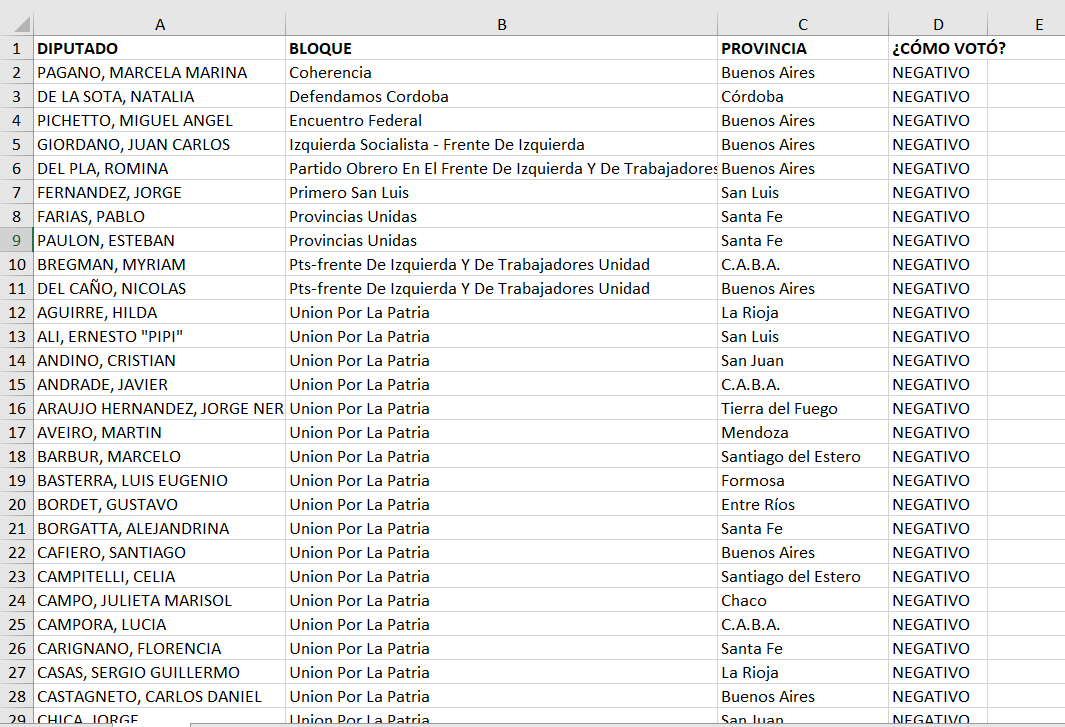Image resolution: width=1065 pixels, height=727 pixels.
Task: Click Izquierda Socialista - Frente De Izquierda cell
Action: tap(501, 145)
